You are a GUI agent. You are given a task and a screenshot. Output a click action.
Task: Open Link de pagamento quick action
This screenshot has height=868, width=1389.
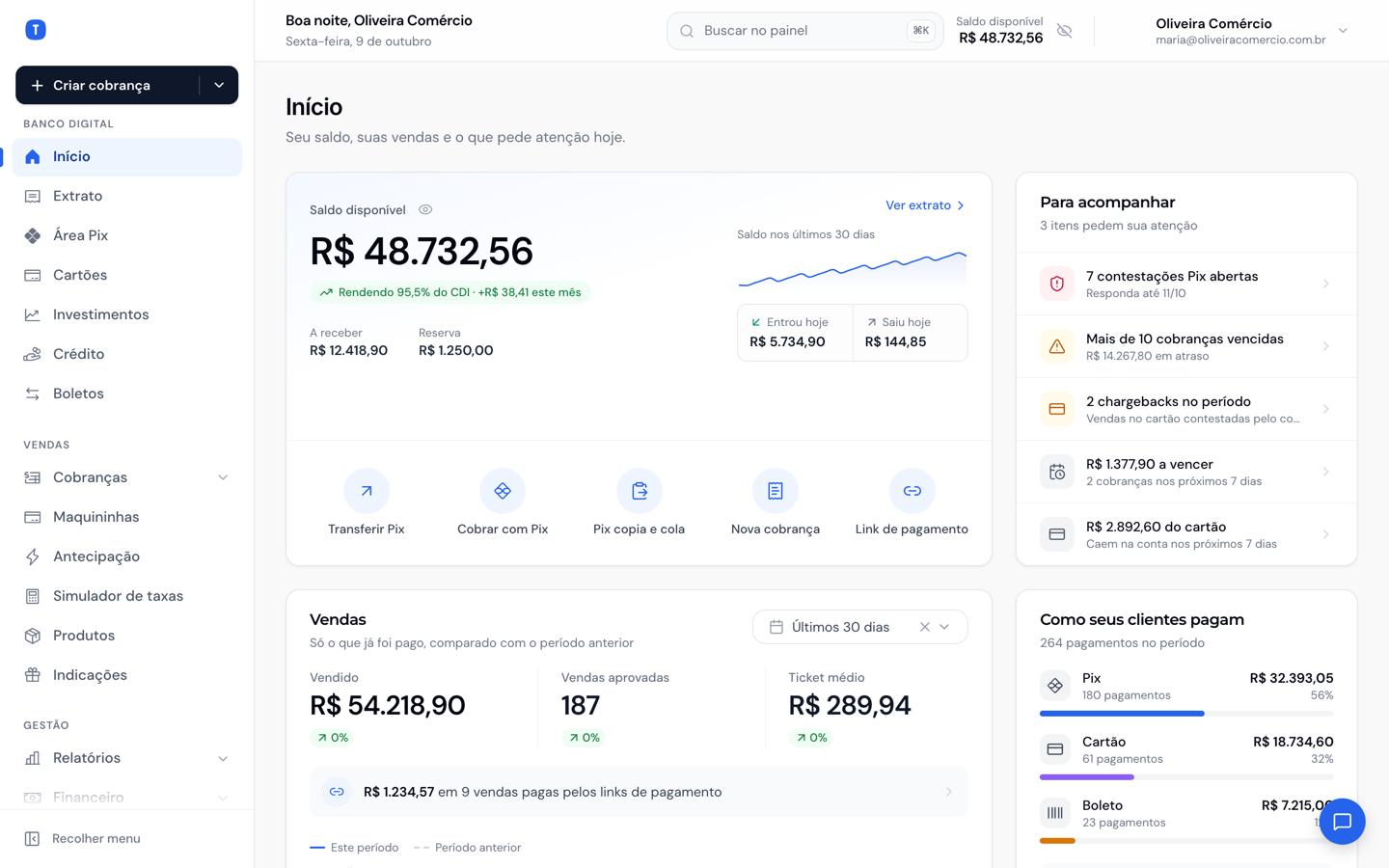coord(912,502)
